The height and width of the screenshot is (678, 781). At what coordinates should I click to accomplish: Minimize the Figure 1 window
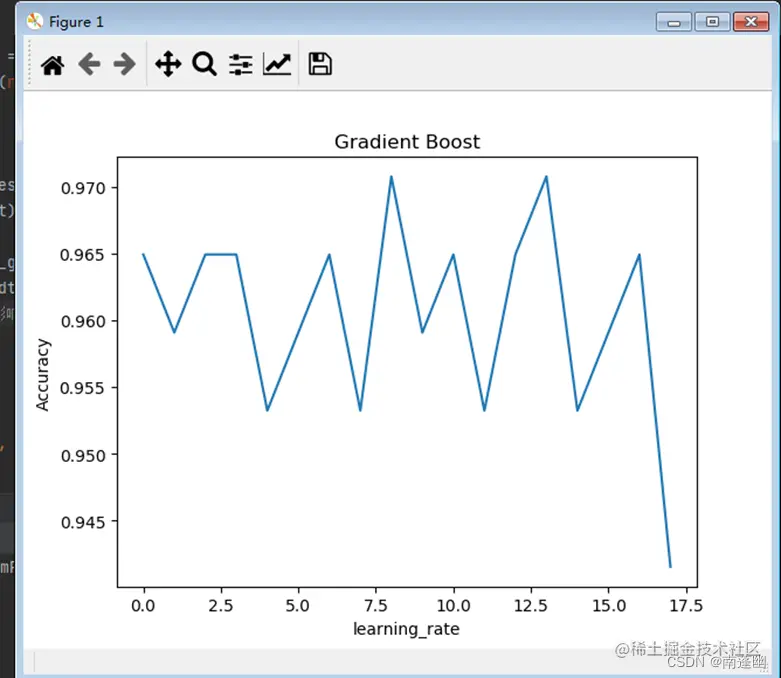tap(673, 22)
